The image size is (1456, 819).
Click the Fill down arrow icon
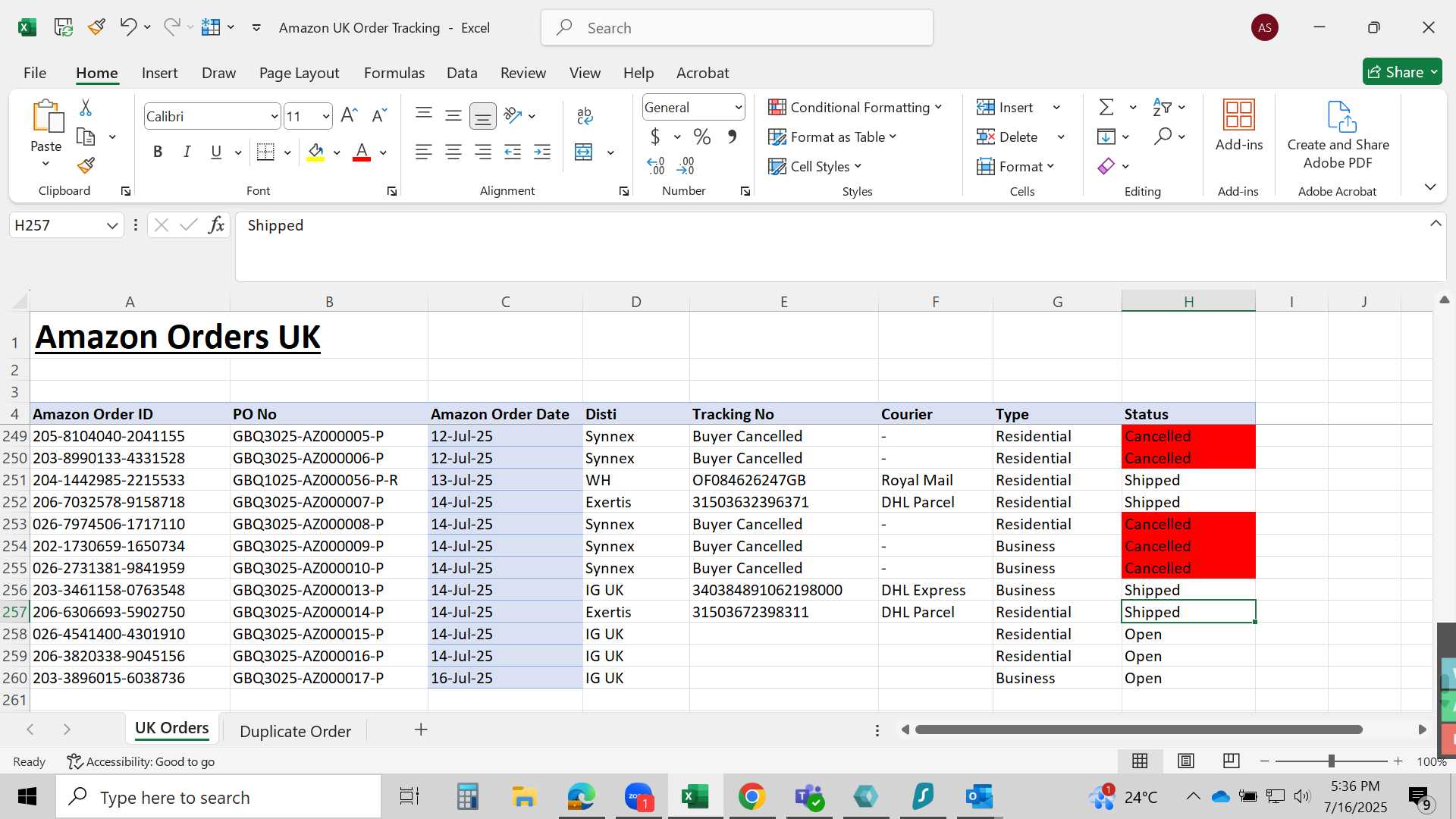[1106, 136]
